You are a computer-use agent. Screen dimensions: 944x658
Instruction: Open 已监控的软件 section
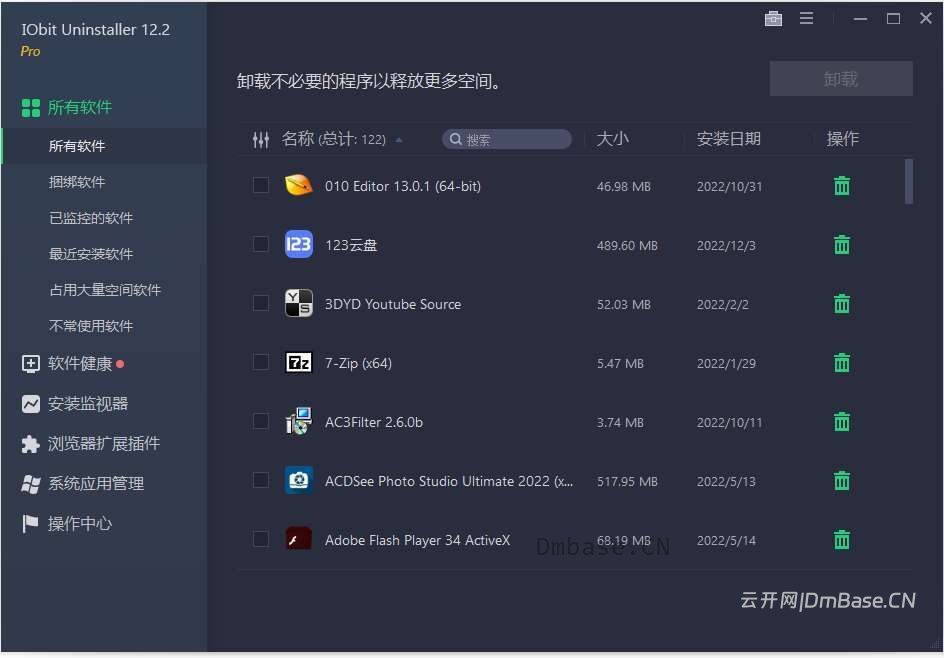click(90, 218)
